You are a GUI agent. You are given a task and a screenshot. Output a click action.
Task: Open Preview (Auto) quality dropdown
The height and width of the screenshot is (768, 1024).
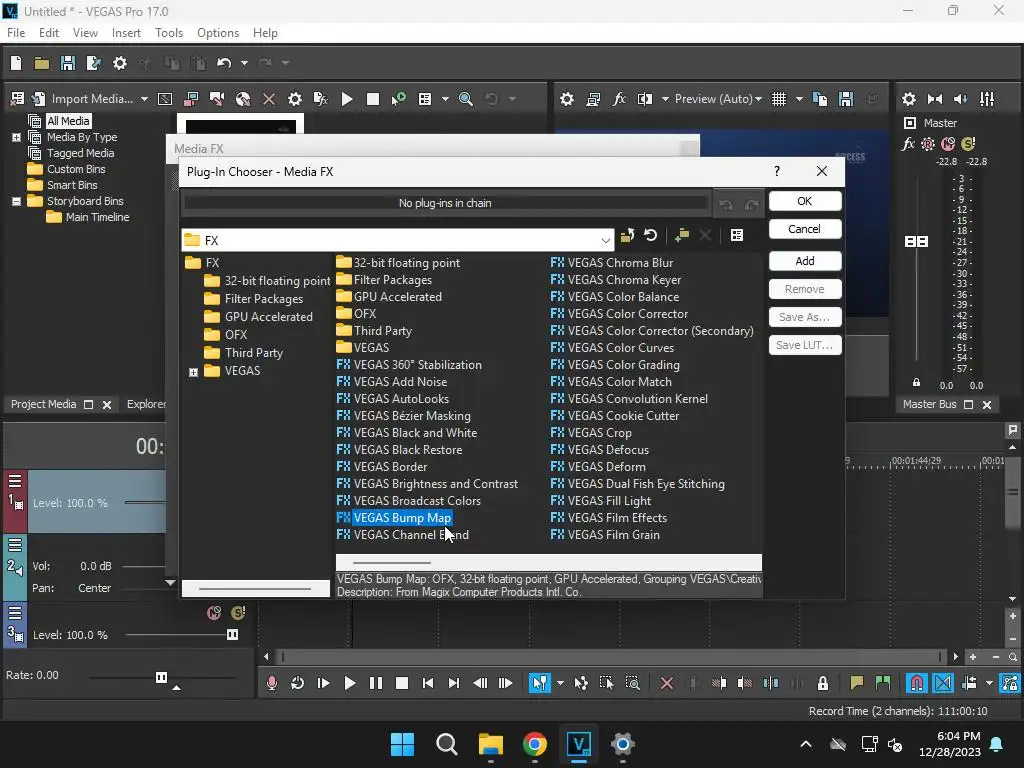718,99
